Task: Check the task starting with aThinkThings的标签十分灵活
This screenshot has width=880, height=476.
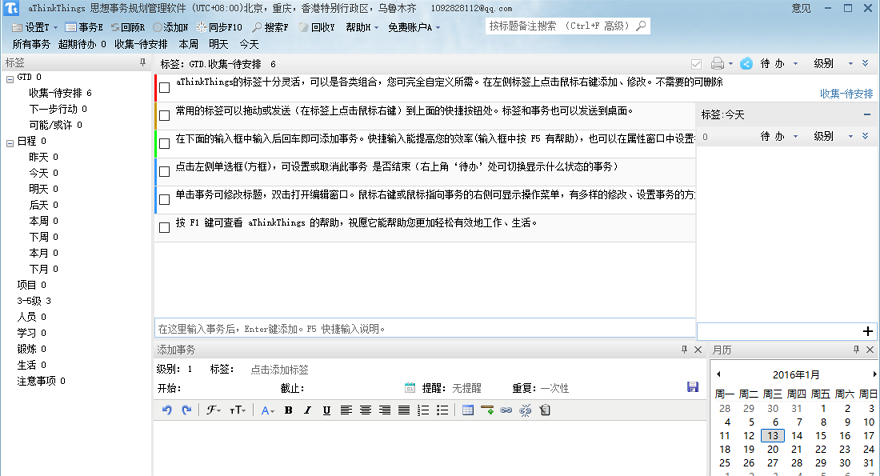Action: click(x=164, y=88)
